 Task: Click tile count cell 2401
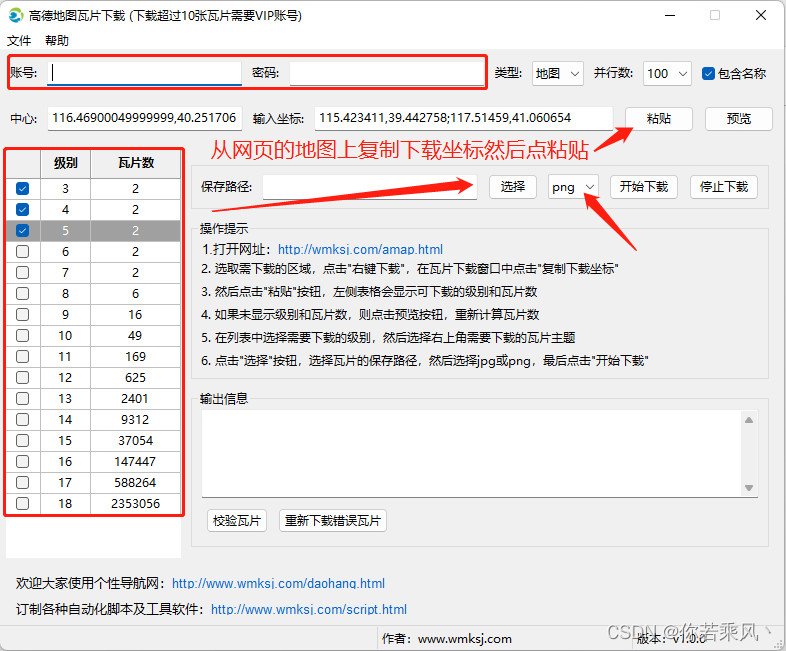pyautogui.click(x=135, y=398)
